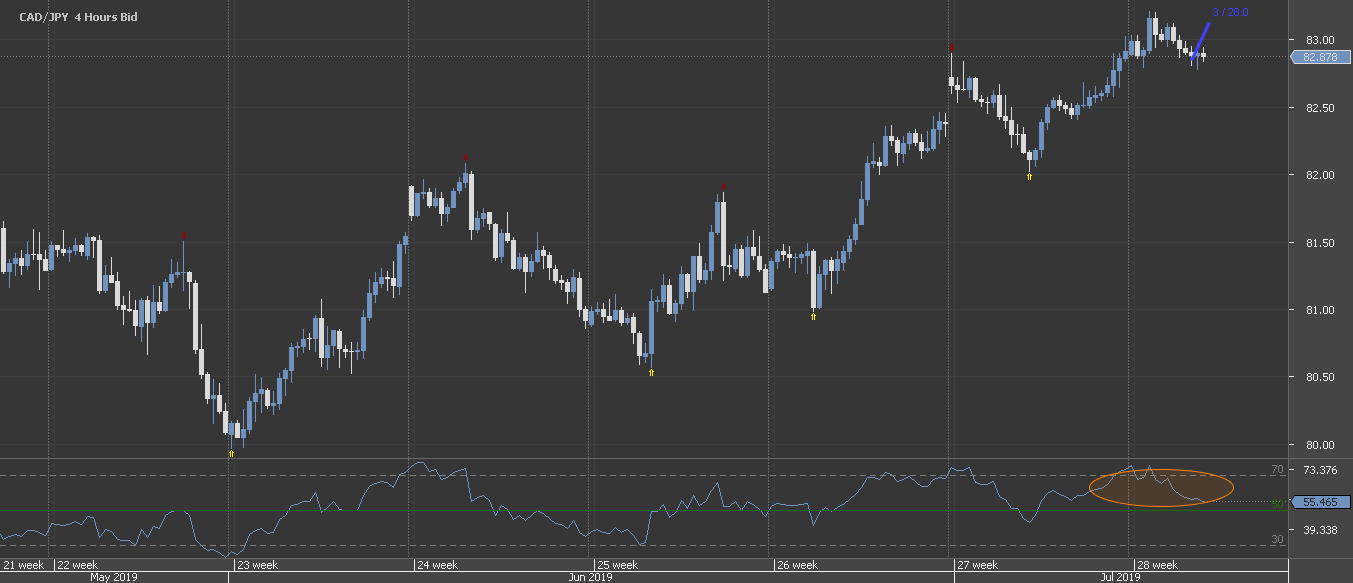Click the 82.50 price axis label

pyautogui.click(x=1318, y=108)
